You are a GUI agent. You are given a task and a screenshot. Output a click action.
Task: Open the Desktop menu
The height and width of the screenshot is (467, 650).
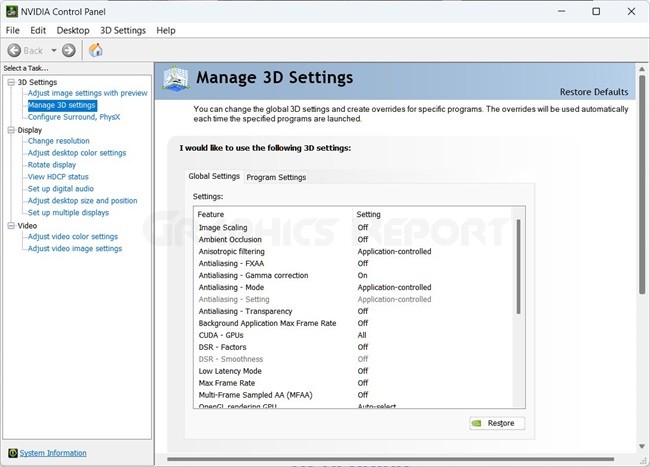pyautogui.click(x=73, y=30)
